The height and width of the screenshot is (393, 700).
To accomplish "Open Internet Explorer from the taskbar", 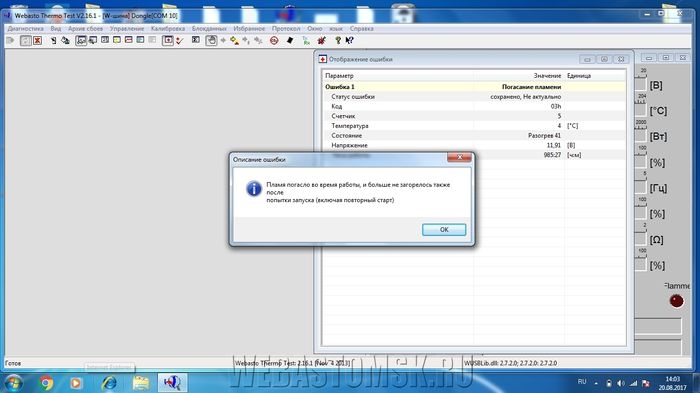I will [x=109, y=383].
